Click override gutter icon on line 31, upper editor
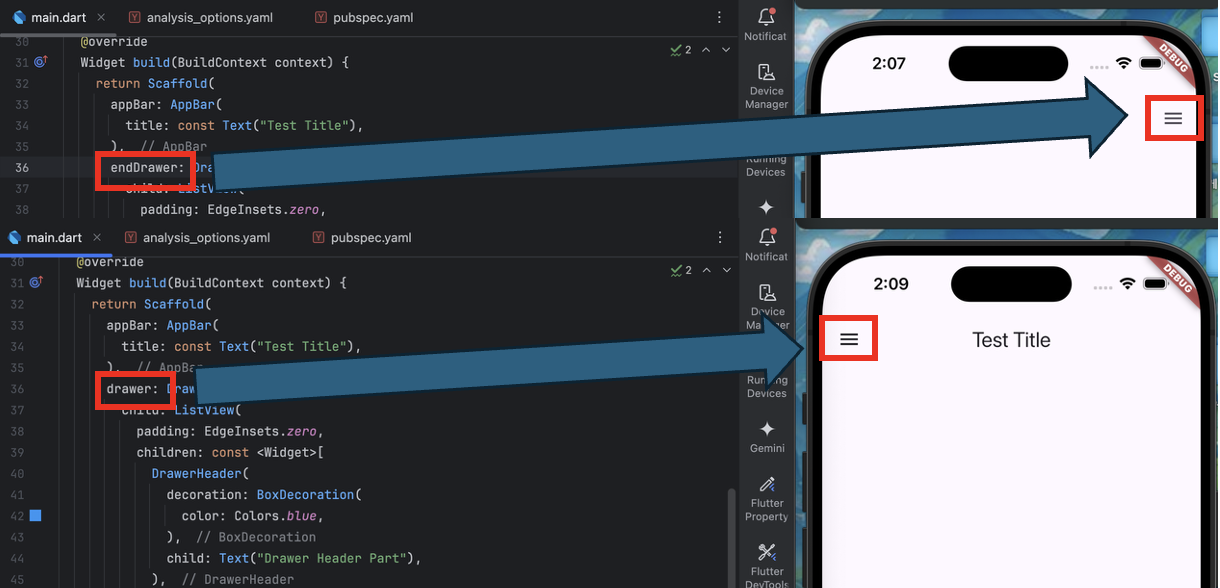 pyautogui.click(x=40, y=62)
